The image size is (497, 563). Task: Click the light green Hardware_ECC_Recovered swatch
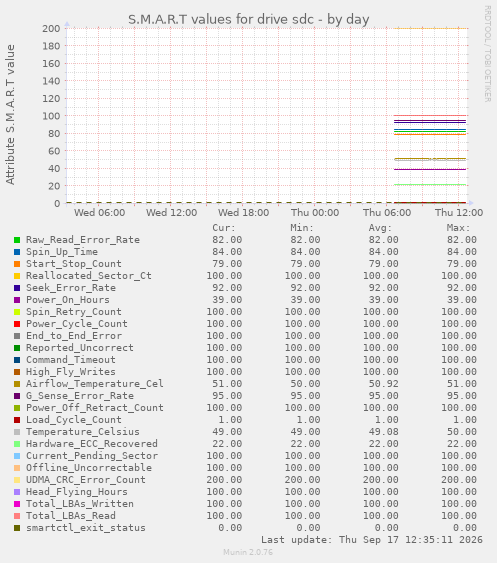tap(17, 444)
